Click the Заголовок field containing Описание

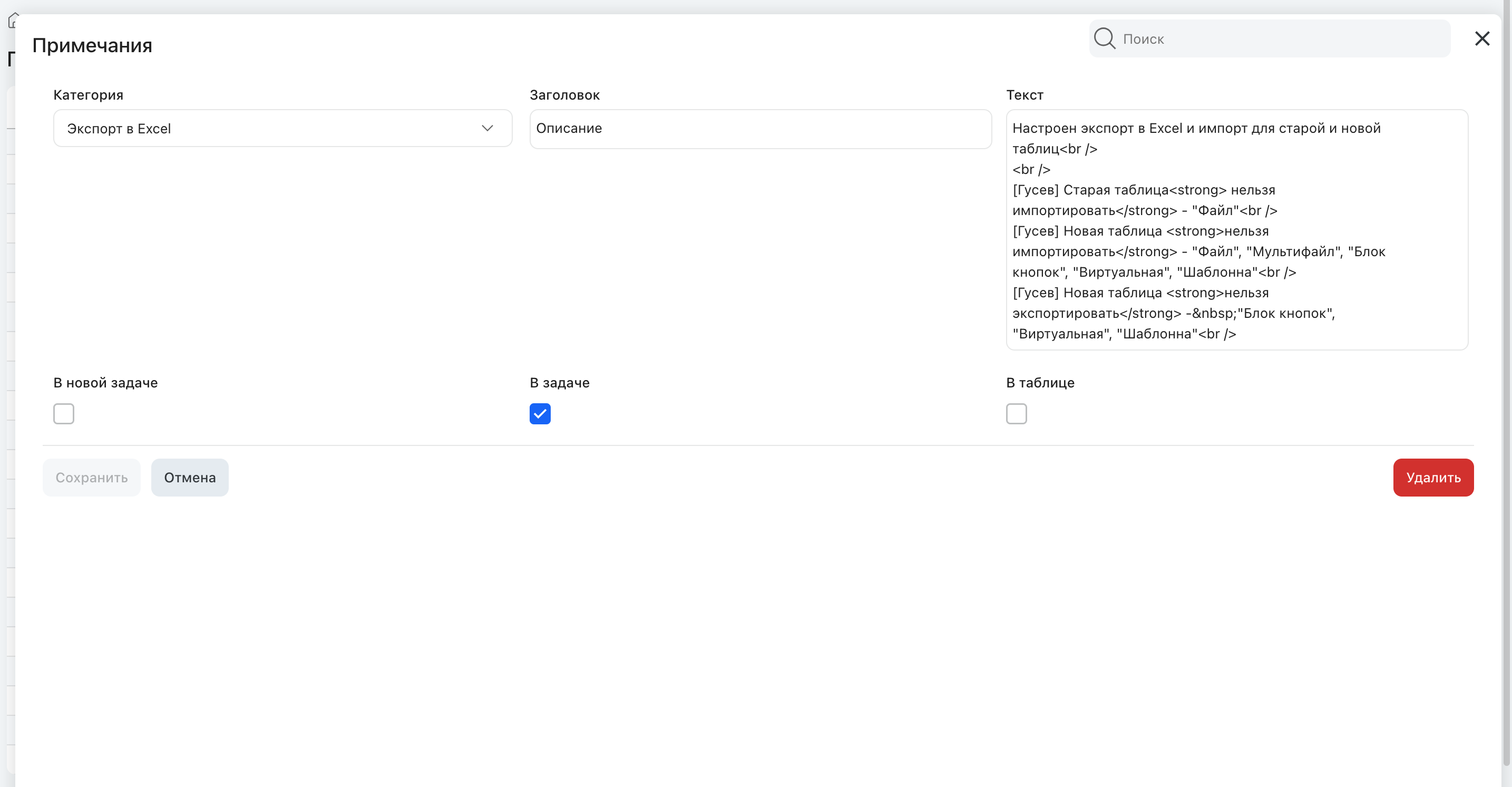pyautogui.click(x=760, y=129)
